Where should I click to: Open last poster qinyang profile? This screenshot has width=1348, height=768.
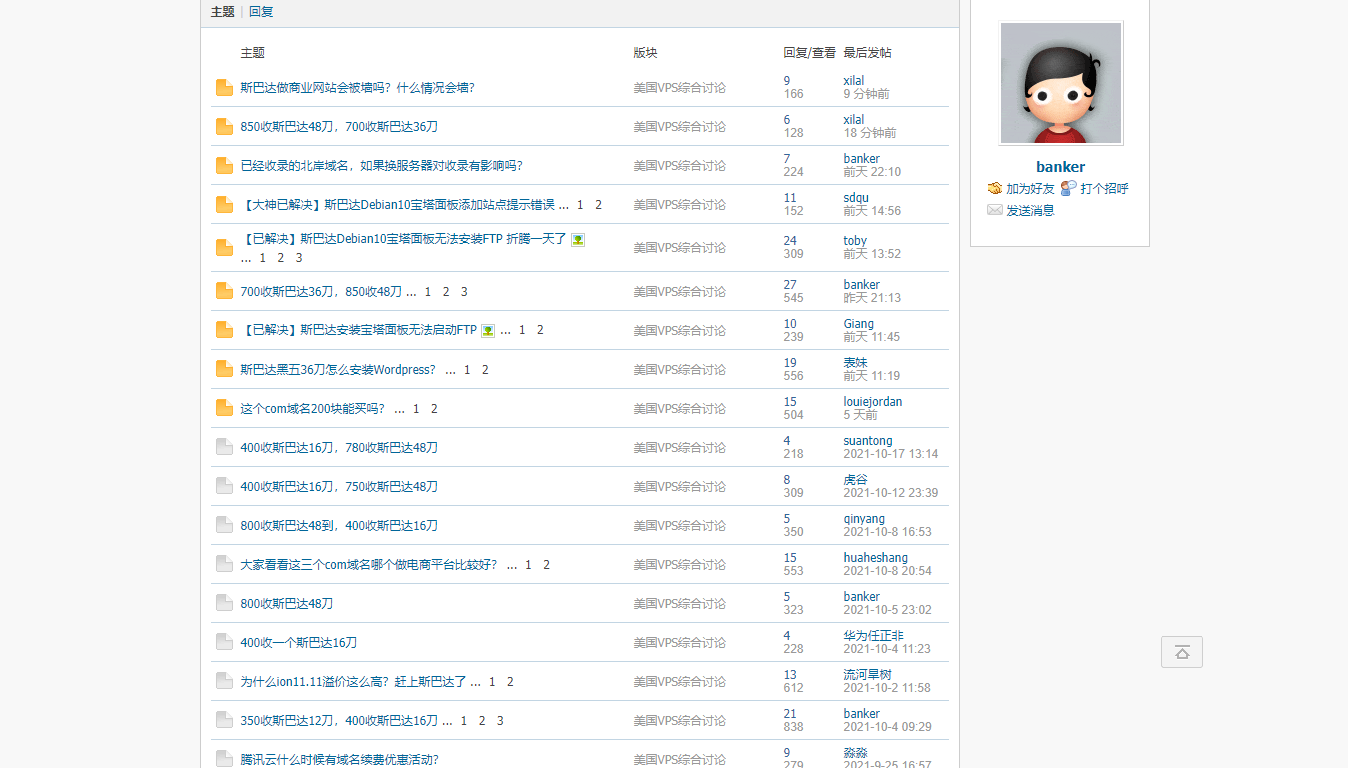(x=864, y=519)
